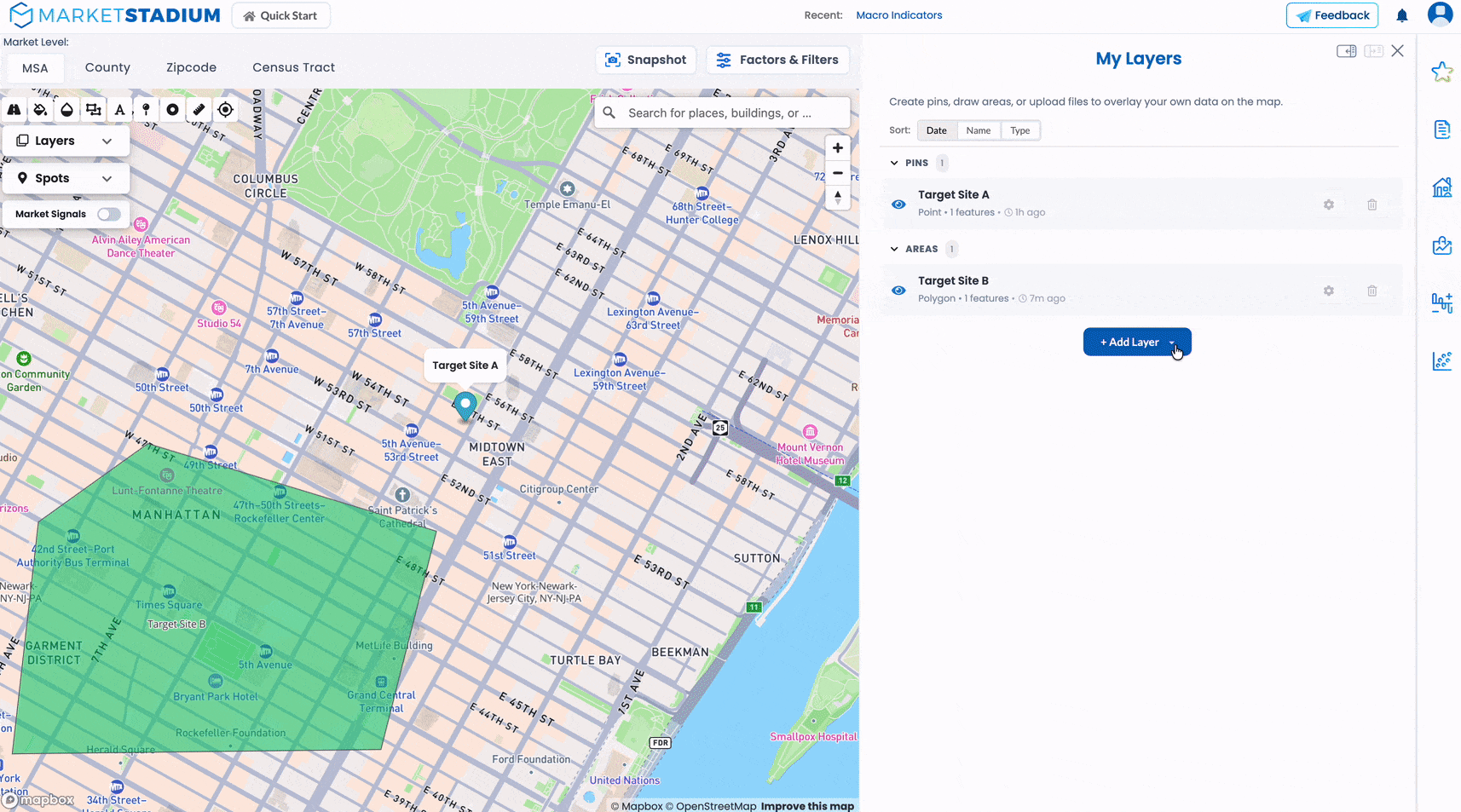Toggle the Market Signals switch
Viewport: 1461px width, 812px height.
pyautogui.click(x=108, y=214)
